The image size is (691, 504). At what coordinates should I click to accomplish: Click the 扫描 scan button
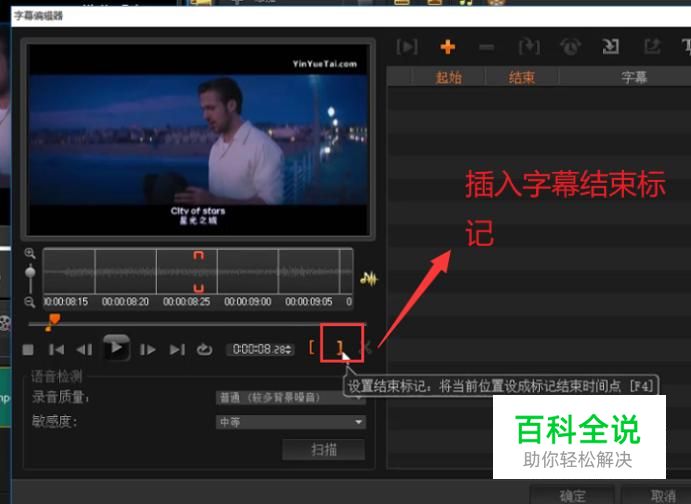(x=324, y=449)
